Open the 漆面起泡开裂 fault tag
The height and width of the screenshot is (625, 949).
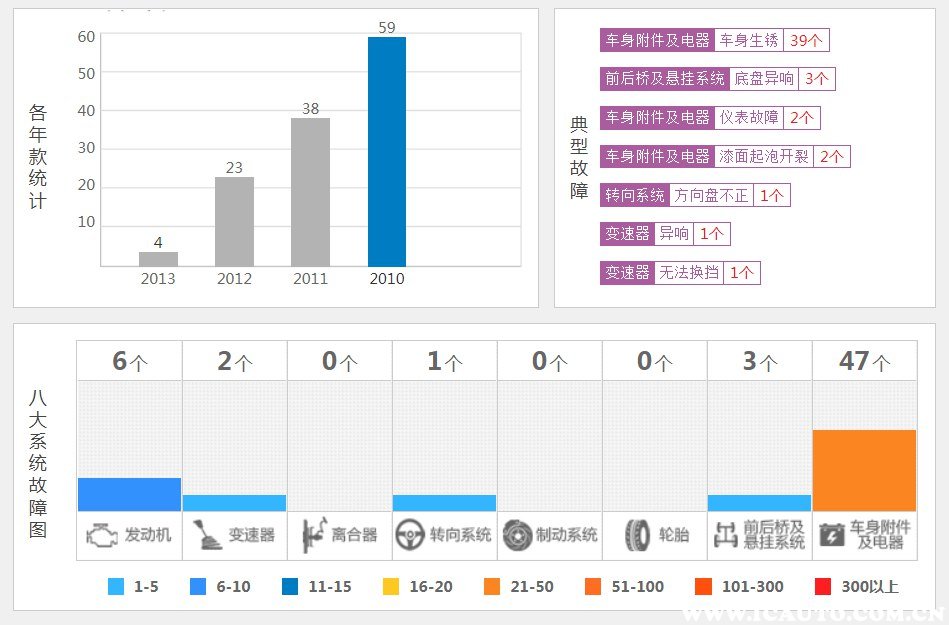coord(764,156)
